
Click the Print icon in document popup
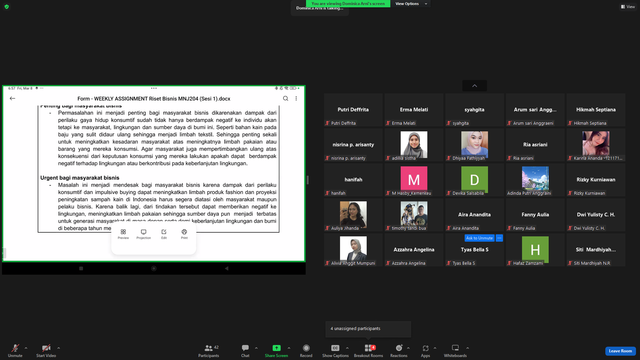(184, 232)
